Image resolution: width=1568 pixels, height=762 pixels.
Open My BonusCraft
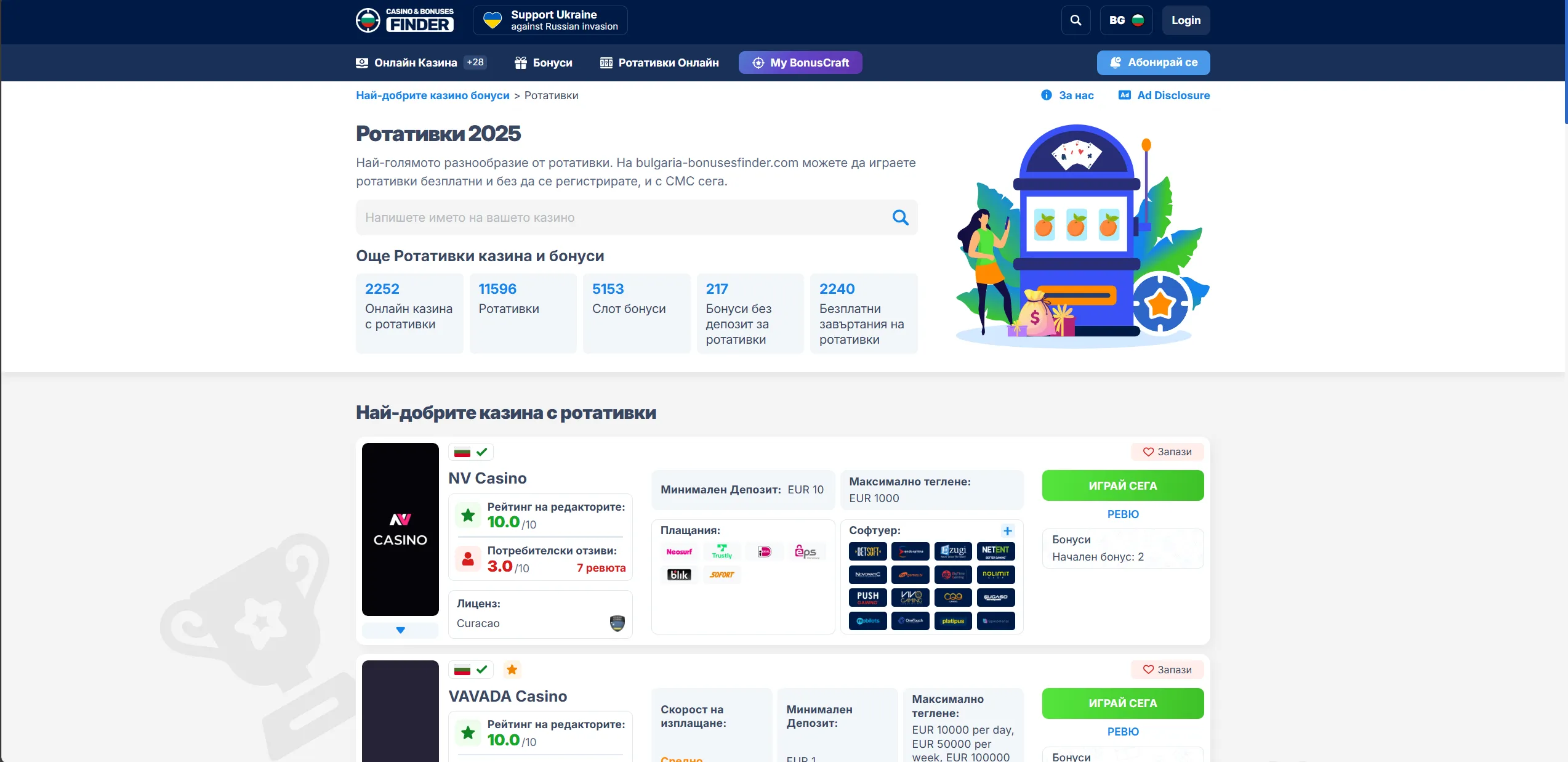[x=800, y=63]
